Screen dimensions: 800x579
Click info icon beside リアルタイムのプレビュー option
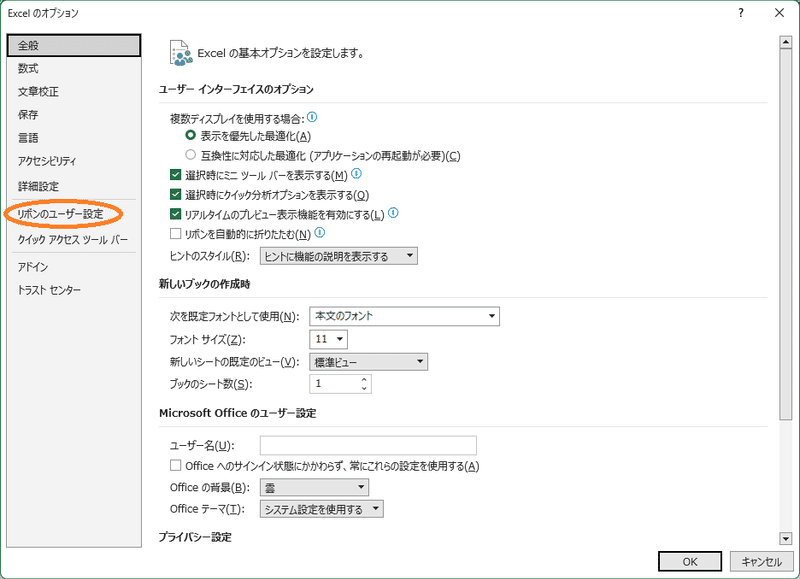pyautogui.click(x=393, y=213)
